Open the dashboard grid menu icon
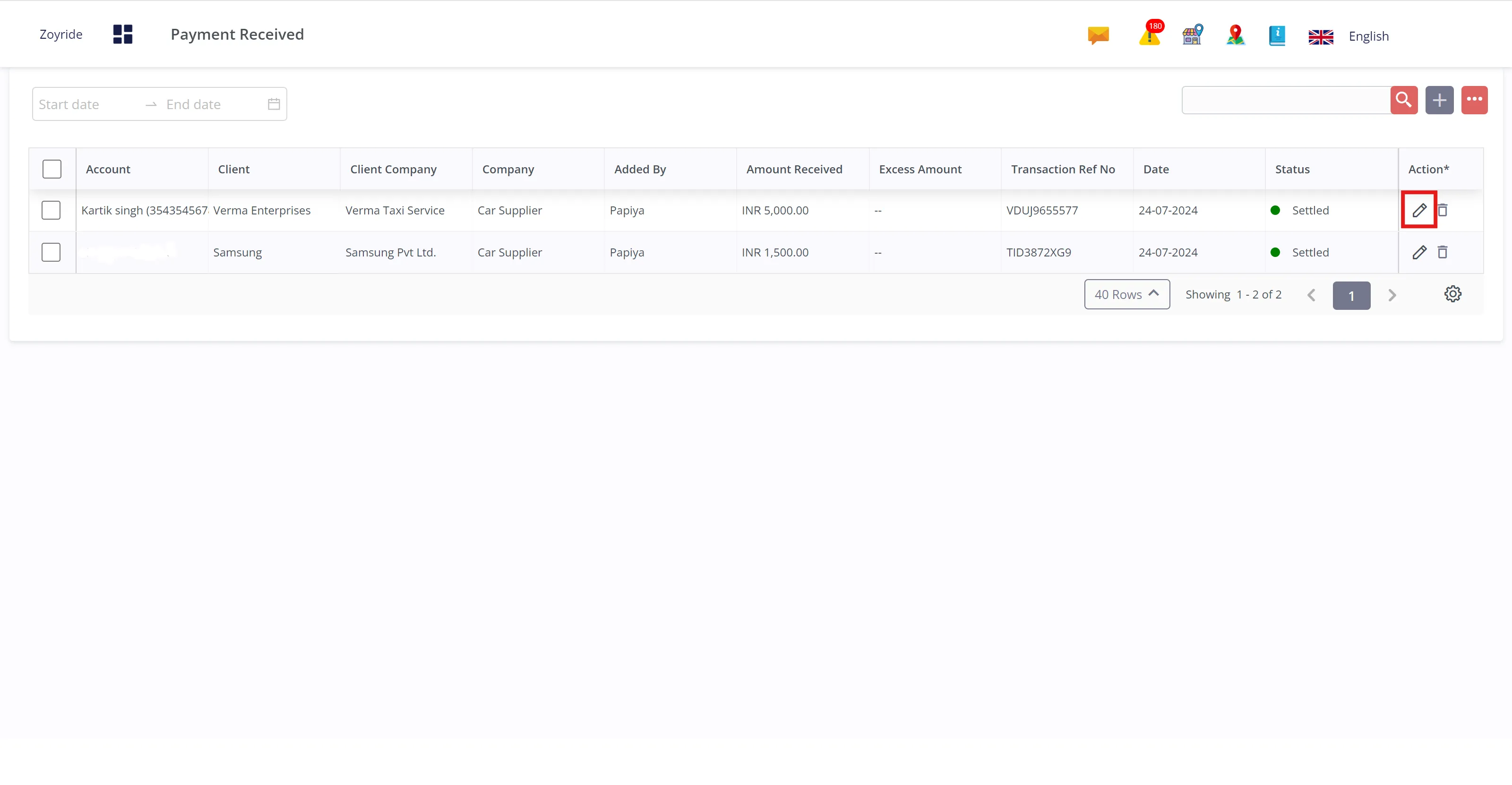The width and height of the screenshot is (1512, 785). tap(123, 34)
